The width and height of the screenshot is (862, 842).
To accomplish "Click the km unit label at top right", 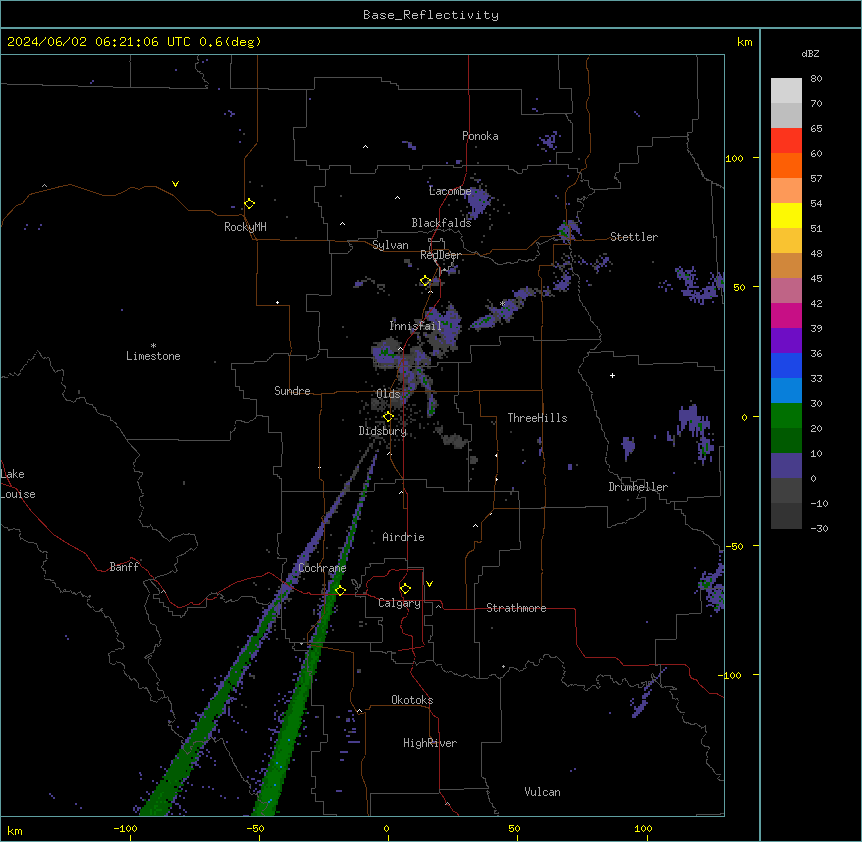I will (x=744, y=42).
